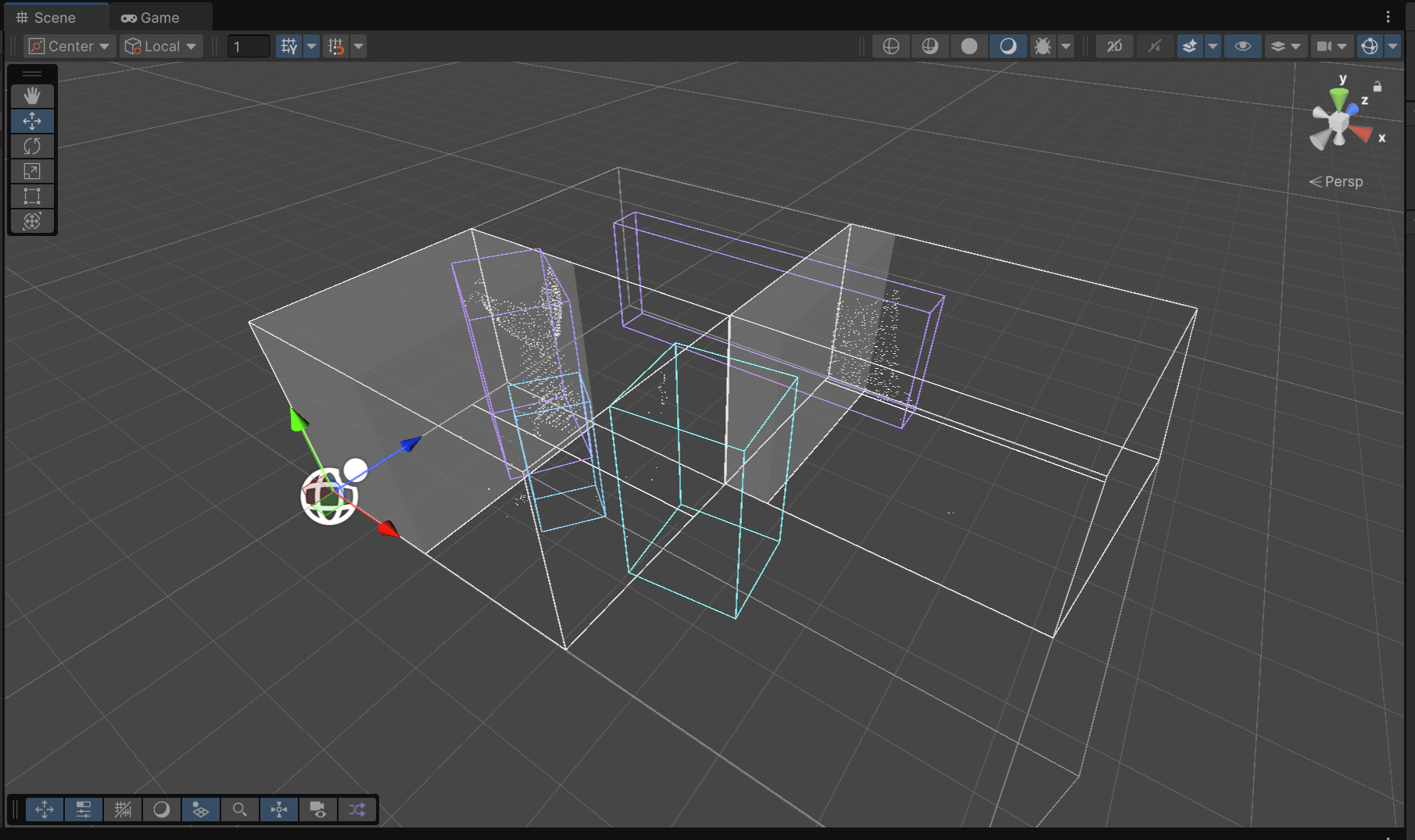Click the grid snap value field
Image resolution: width=1415 pixels, height=840 pixels.
249,46
